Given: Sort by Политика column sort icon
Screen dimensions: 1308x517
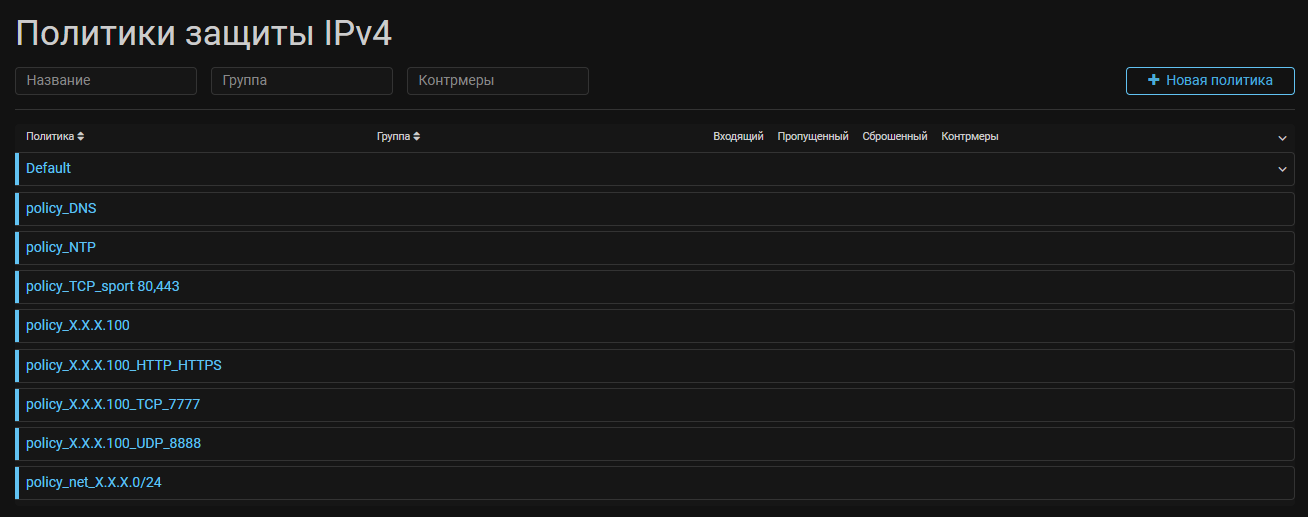Looking at the screenshot, I should click(x=81, y=136).
